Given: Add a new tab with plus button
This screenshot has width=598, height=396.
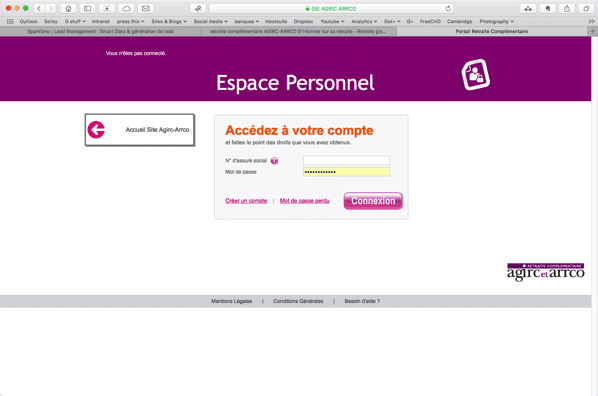Looking at the screenshot, I should point(593,31).
